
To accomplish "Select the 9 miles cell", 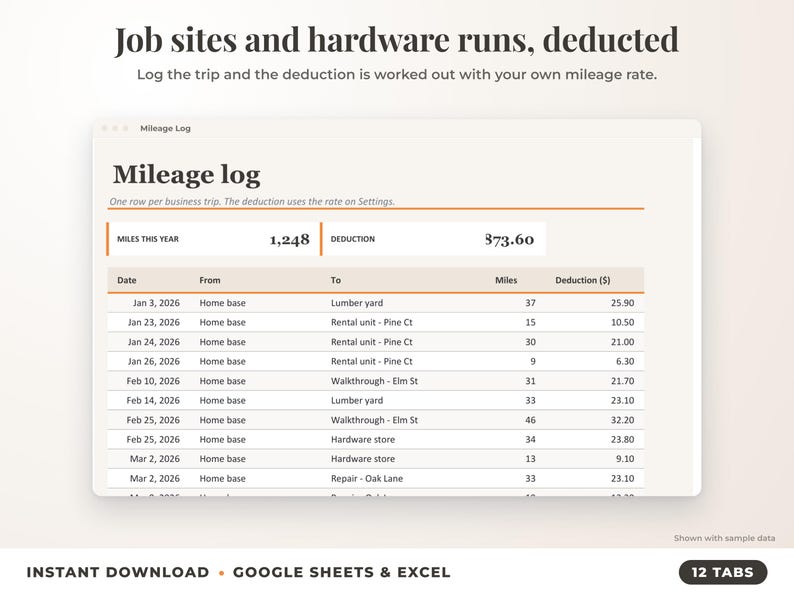I will 533,361.
